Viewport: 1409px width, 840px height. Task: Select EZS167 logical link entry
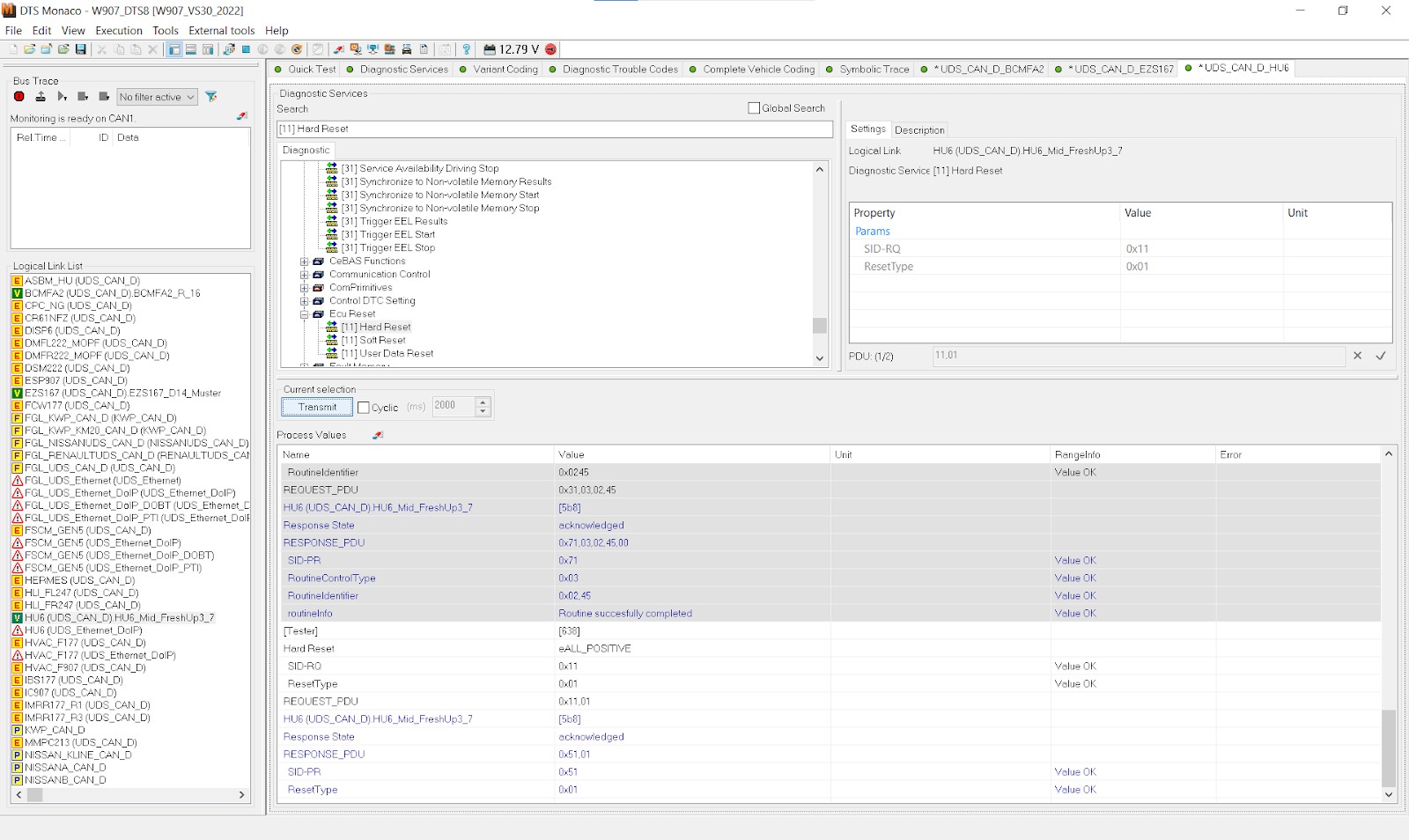click(122, 394)
